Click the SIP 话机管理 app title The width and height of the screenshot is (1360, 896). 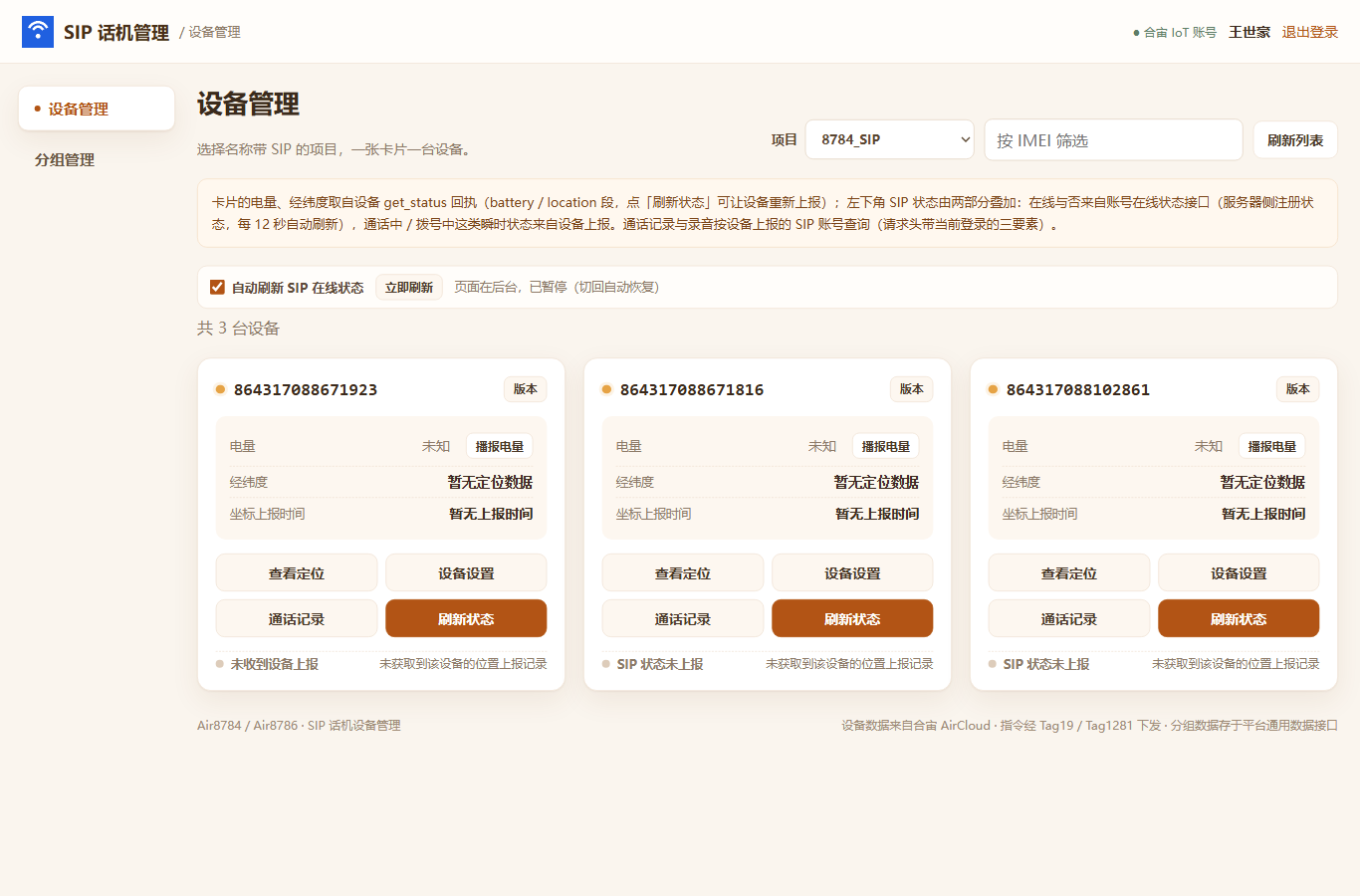coord(116,32)
